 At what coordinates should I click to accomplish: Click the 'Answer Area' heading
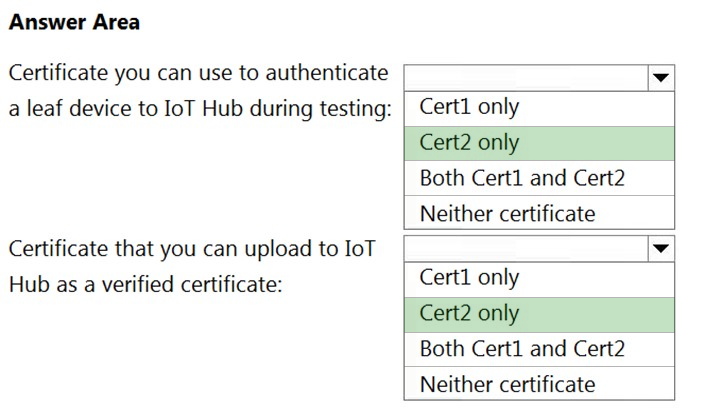coord(74,22)
